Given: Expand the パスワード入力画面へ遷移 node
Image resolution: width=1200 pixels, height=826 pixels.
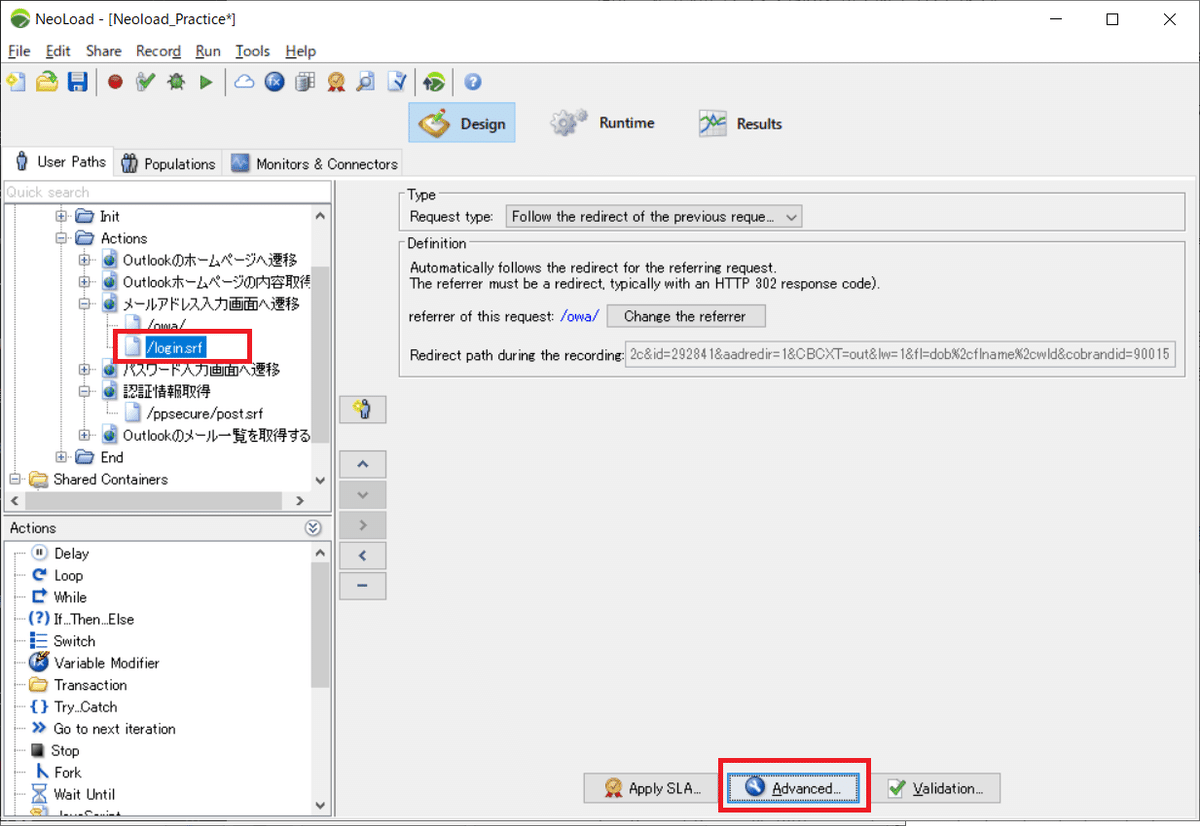Looking at the screenshot, I should [x=84, y=369].
